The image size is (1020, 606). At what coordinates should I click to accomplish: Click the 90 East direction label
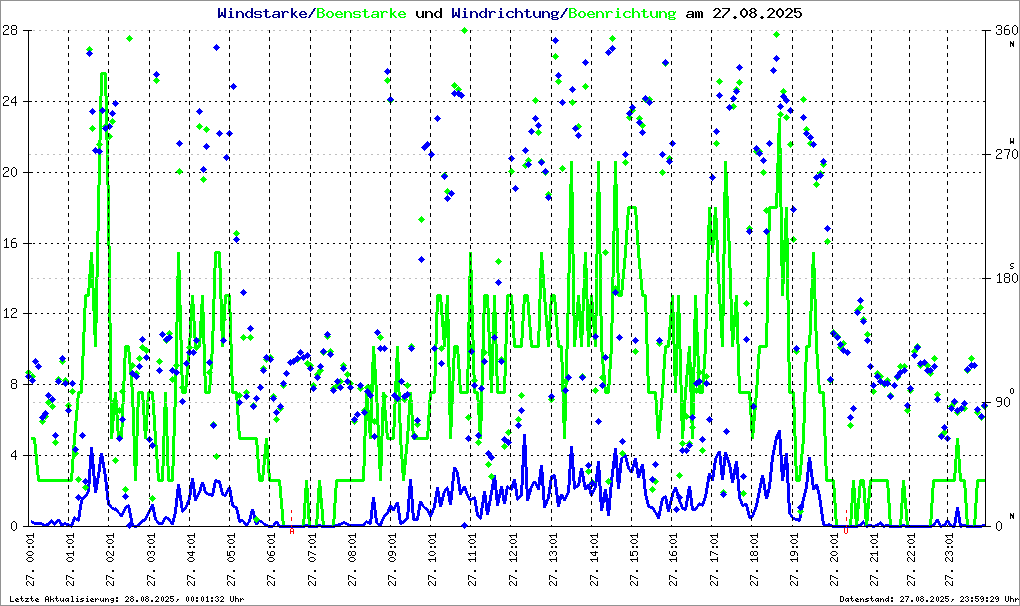point(1003,400)
